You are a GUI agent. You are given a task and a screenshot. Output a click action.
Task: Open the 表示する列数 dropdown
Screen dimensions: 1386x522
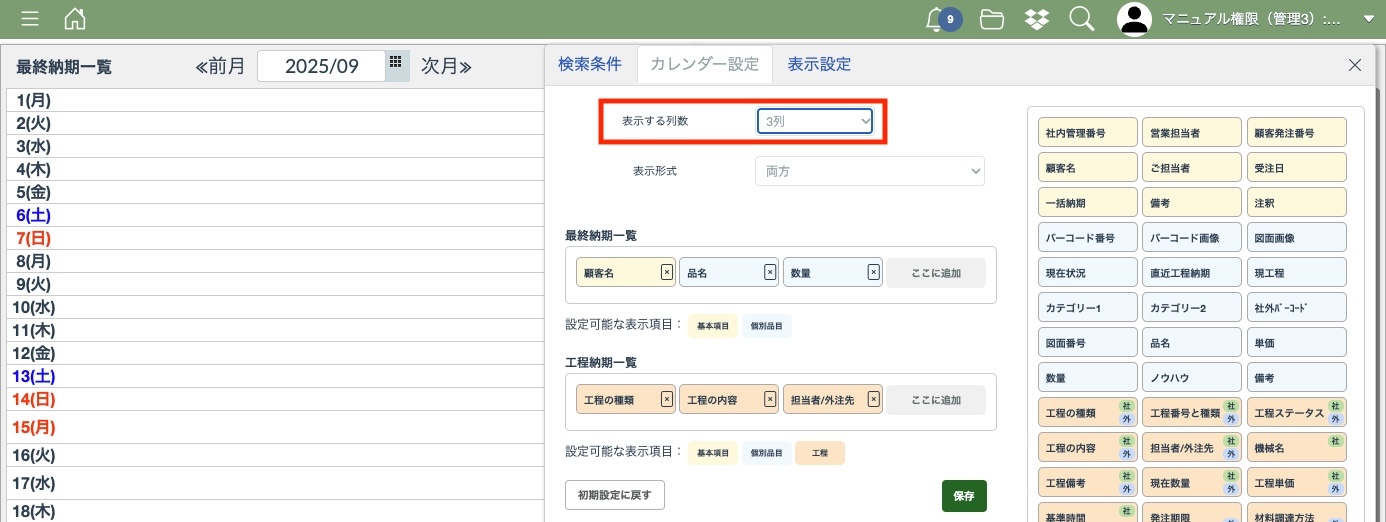click(815, 121)
